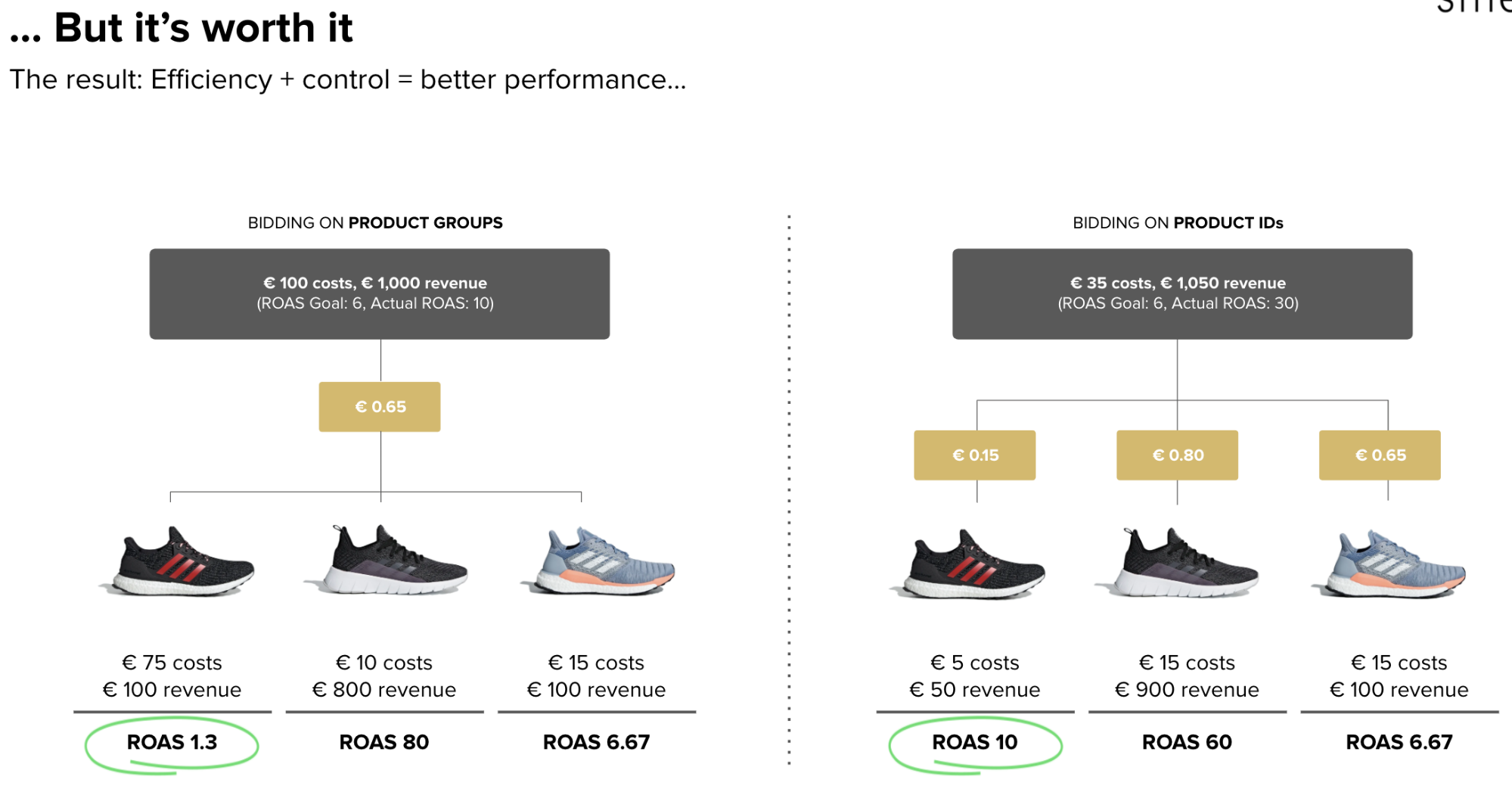Click the € 0.65 bid box under Product Groups

tap(380, 407)
